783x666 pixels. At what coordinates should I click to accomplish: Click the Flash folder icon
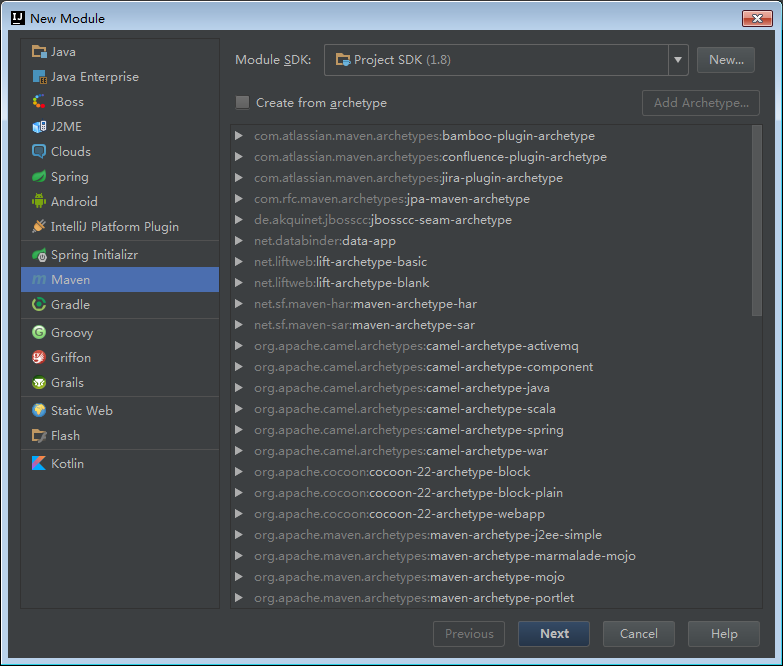[x=39, y=435]
